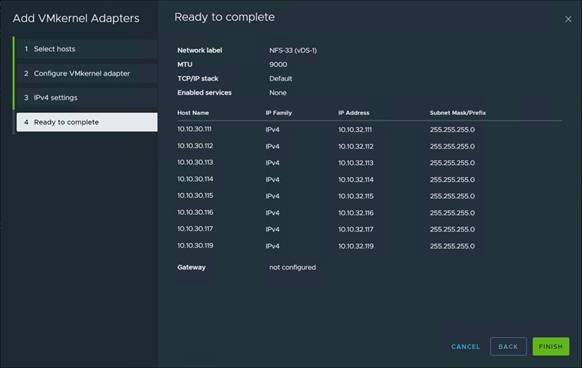Select the Ready to complete step
The width and height of the screenshot is (582, 368).
[x=87, y=122]
